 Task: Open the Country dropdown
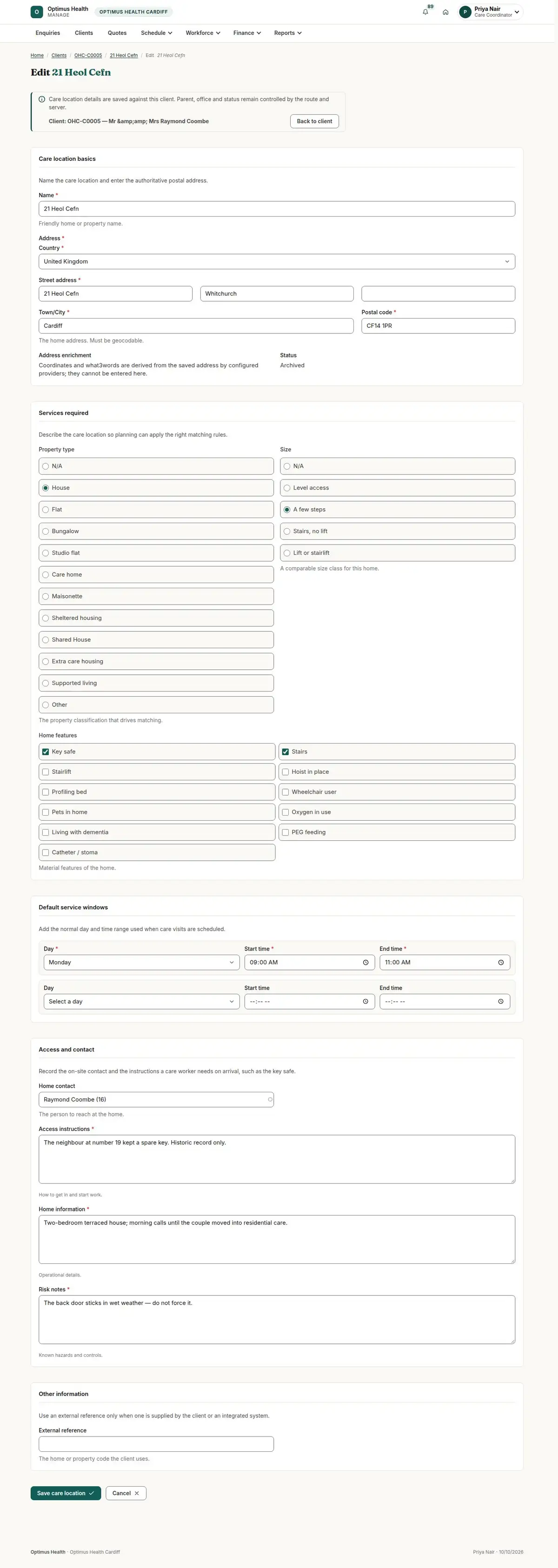277,262
